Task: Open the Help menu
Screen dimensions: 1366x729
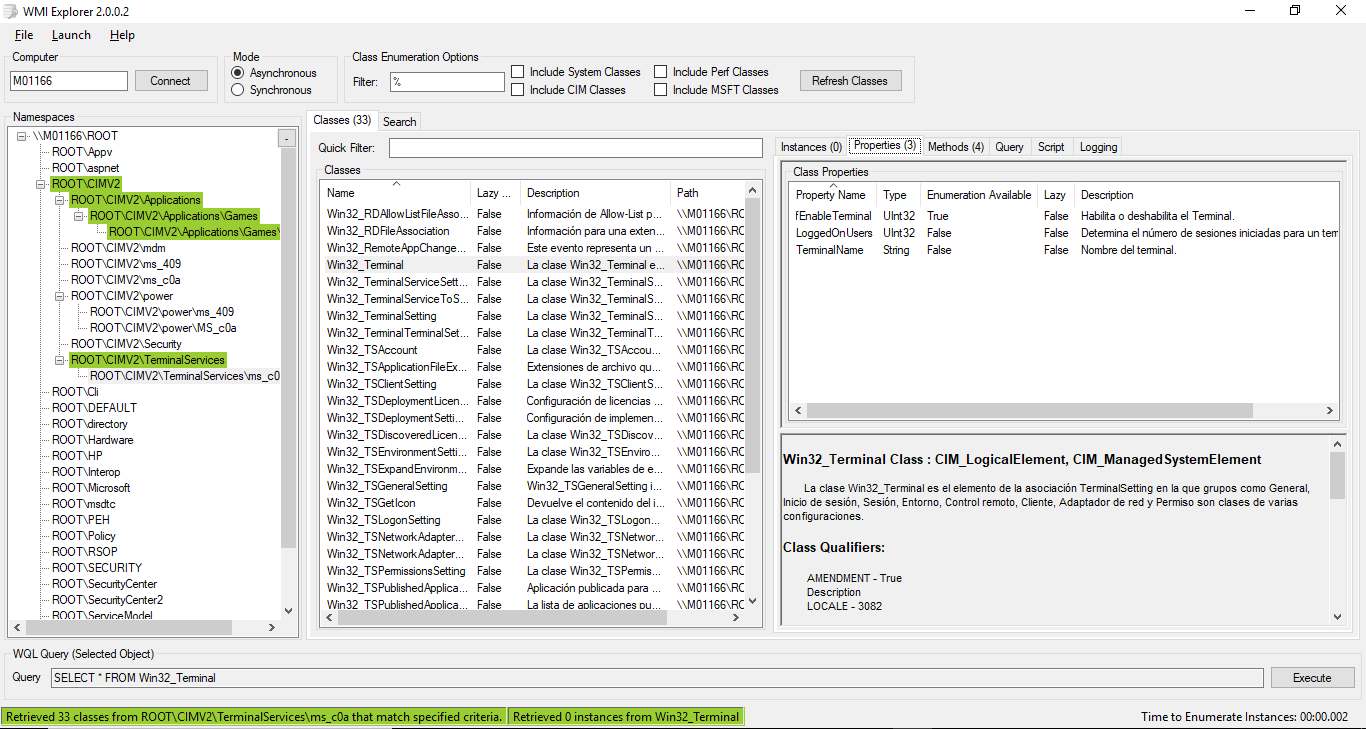Action: [x=122, y=35]
